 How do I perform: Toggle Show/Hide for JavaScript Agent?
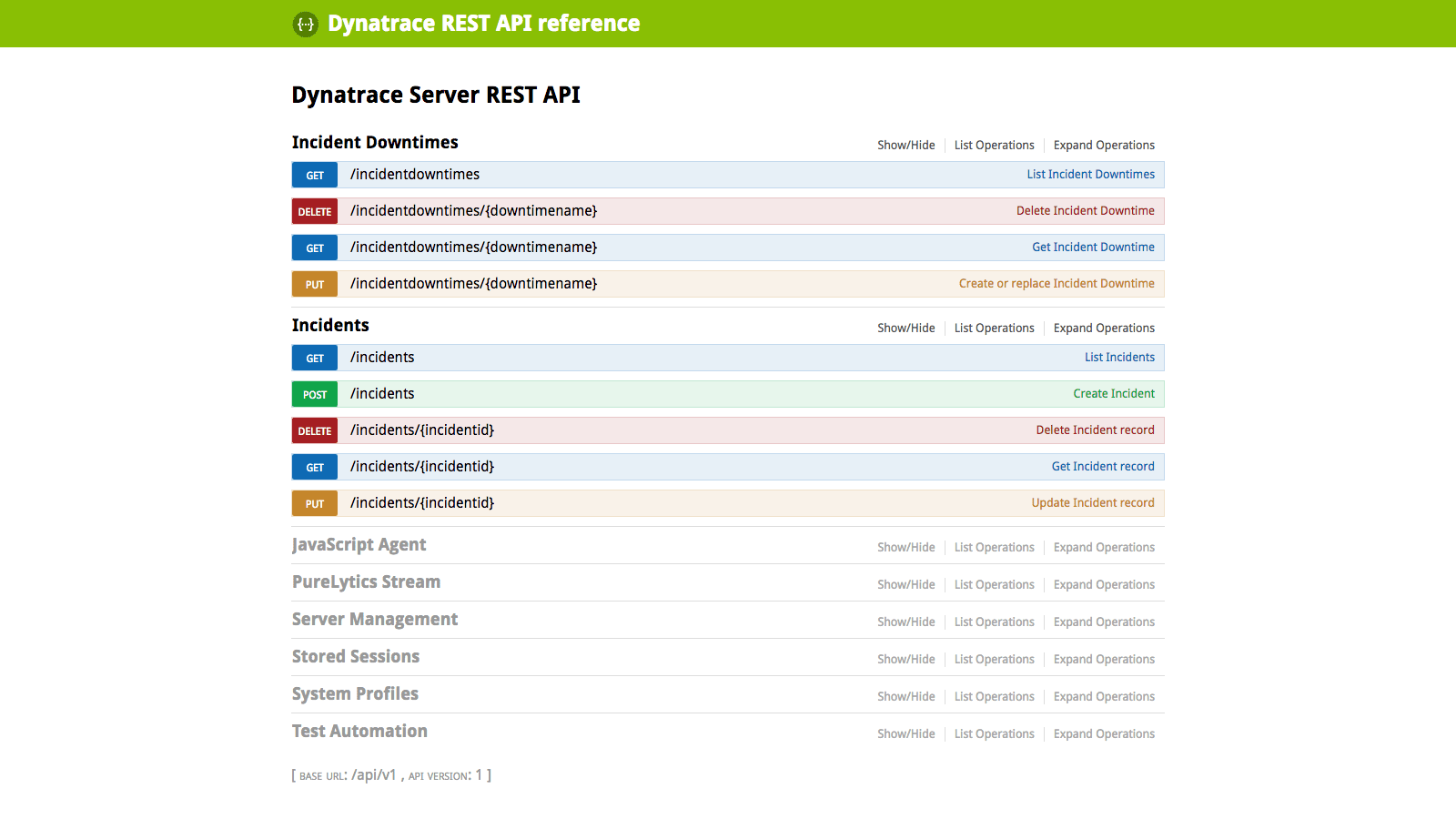(905, 548)
